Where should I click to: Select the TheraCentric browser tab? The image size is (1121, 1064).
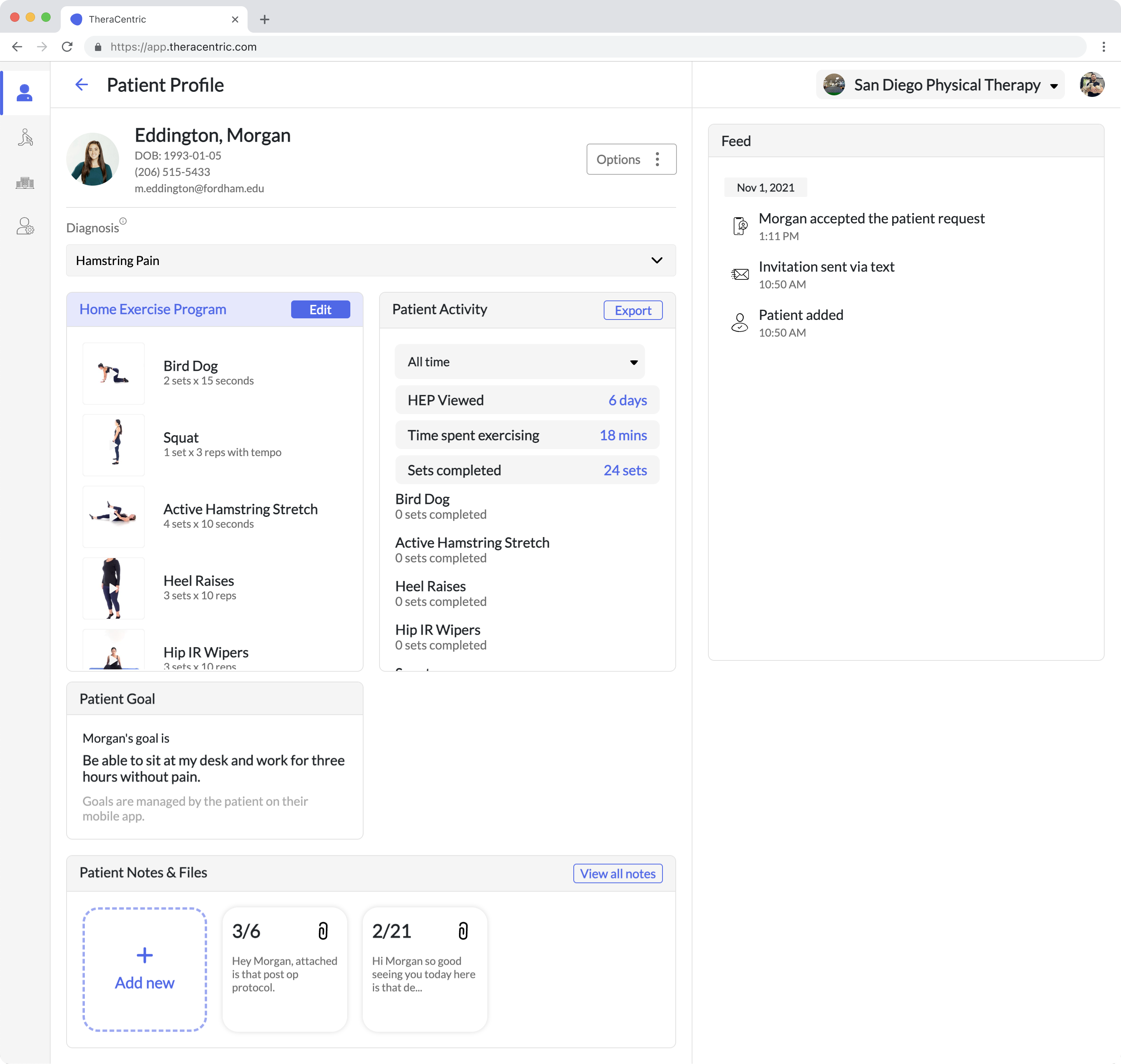point(154,19)
